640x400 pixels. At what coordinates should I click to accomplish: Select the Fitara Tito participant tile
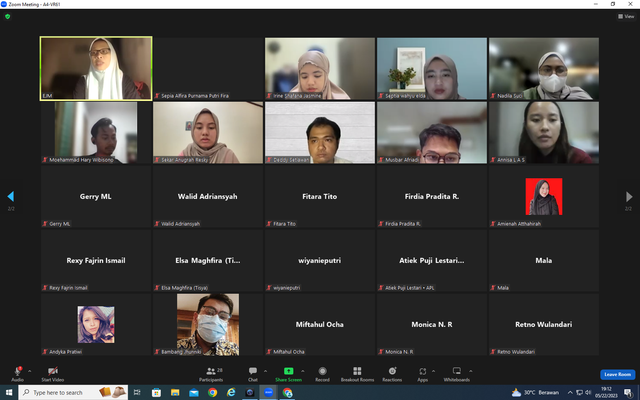320,196
